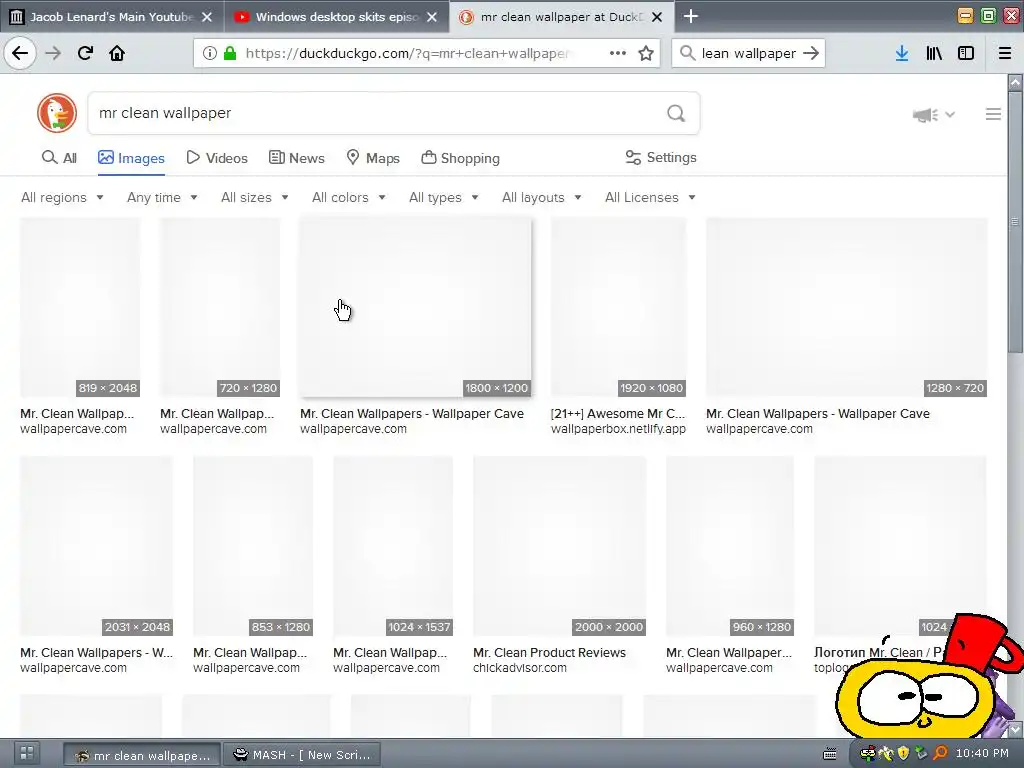Close the Jacob Lenard's Main Youtube tab

pyautogui.click(x=207, y=17)
